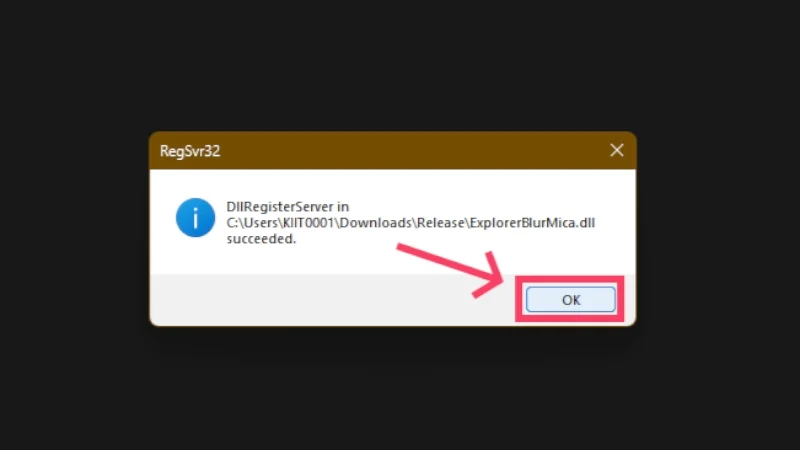Select the 'DllRegisterServer in' message line

(288, 207)
